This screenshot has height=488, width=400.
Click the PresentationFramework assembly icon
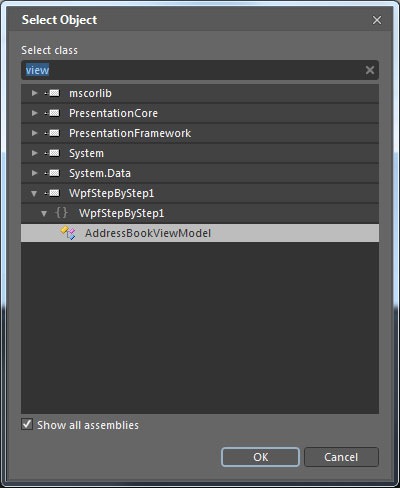[53, 133]
